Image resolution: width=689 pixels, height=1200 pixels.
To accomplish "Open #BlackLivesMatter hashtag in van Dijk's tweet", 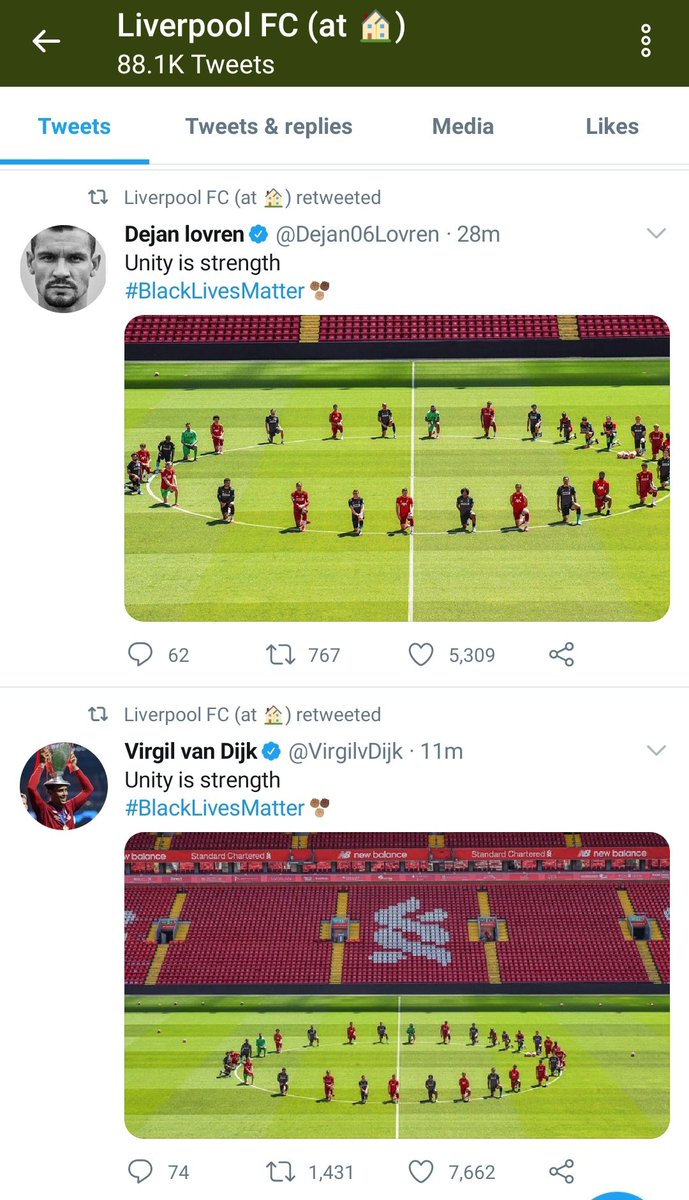I will [214, 808].
